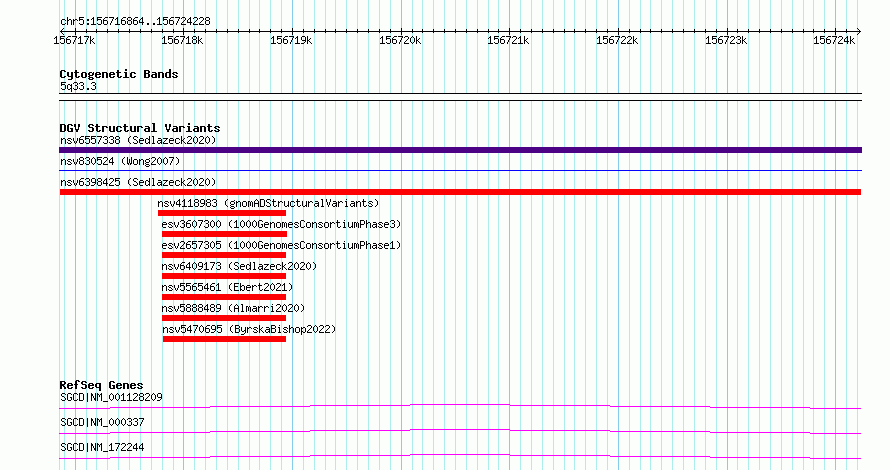
Task: Select the red bar under nsv5470695
Action: pos(224,339)
